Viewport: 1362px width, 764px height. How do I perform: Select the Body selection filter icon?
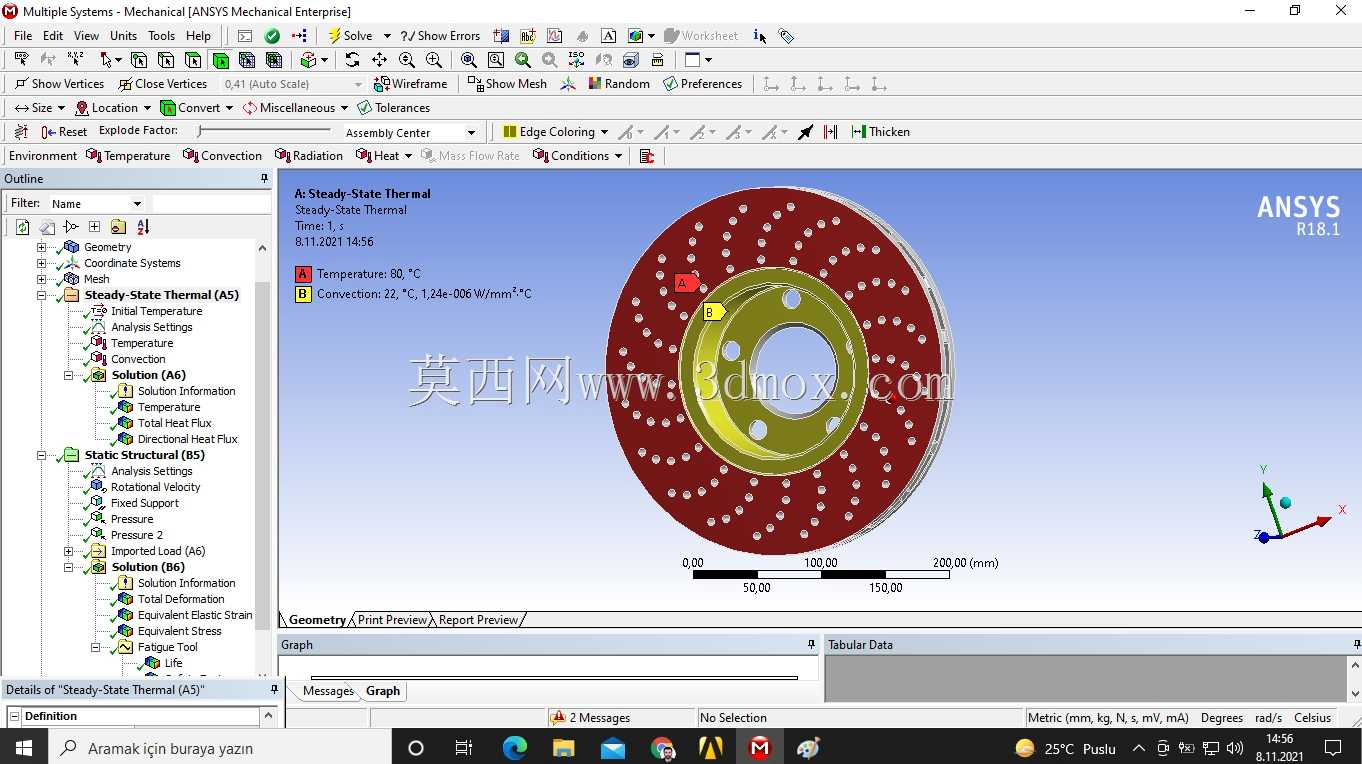pos(220,60)
